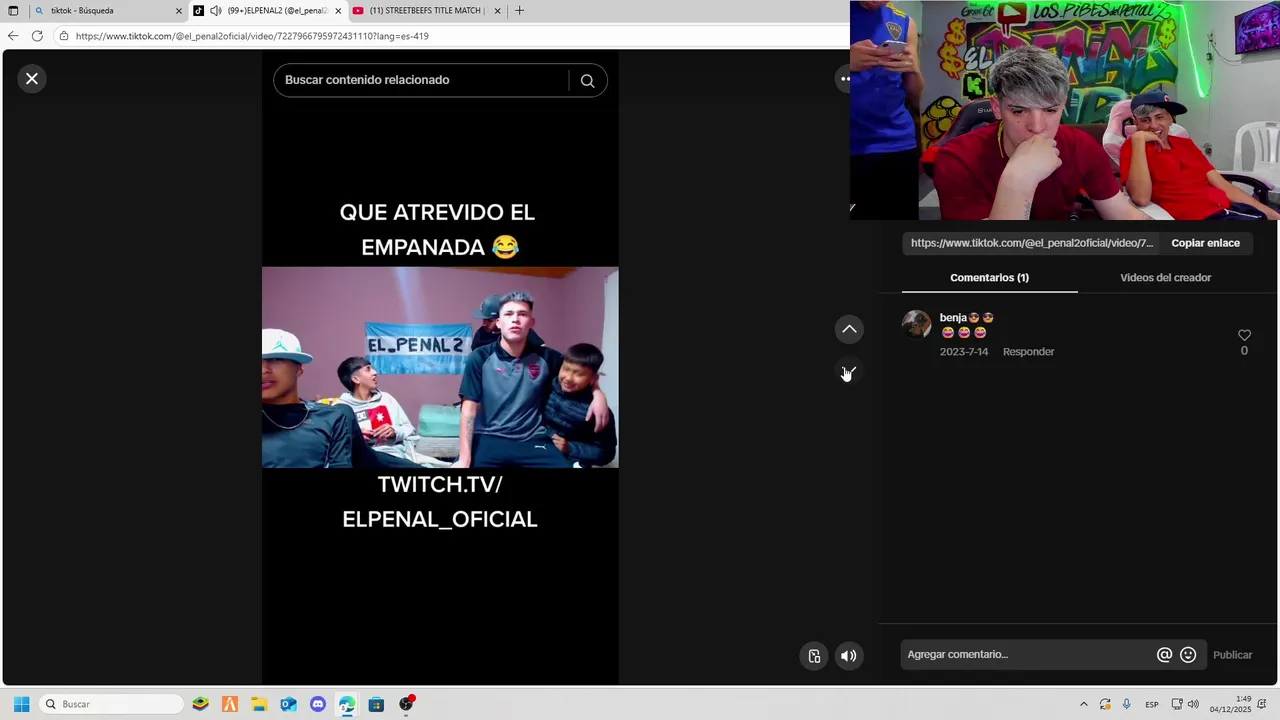
Task: Launch BlueStacks from the taskbar
Action: click(200, 704)
